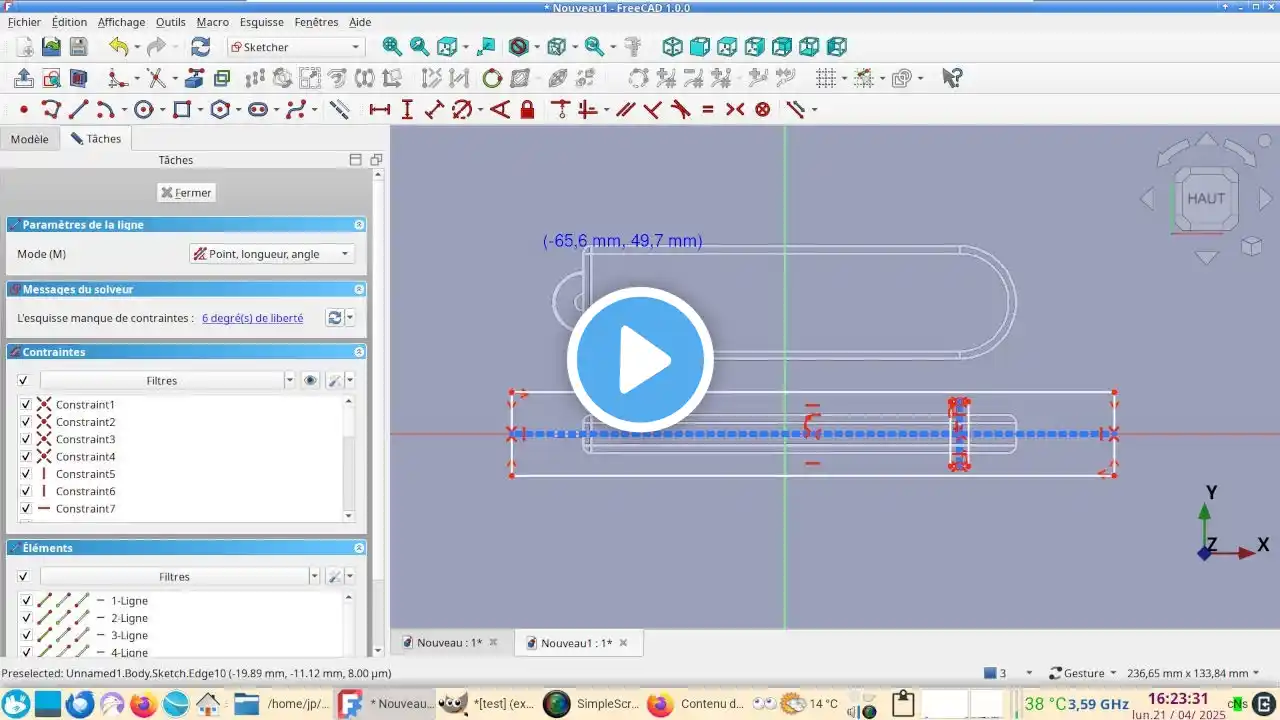The image size is (1280, 720).
Task: Select the rectangle drawing tool
Action: [182, 109]
